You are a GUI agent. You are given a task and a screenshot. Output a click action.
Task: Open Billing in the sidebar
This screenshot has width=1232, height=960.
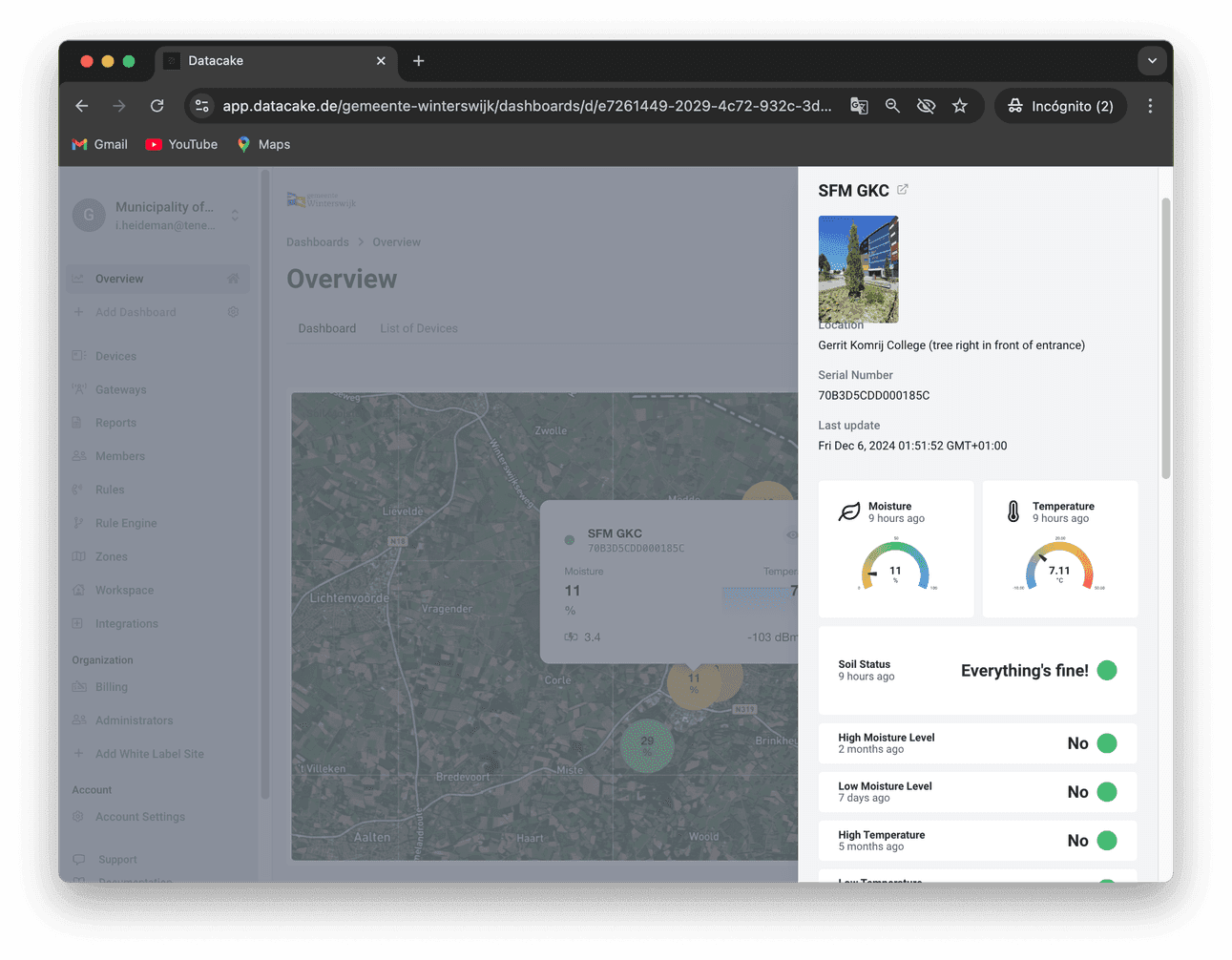[111, 687]
